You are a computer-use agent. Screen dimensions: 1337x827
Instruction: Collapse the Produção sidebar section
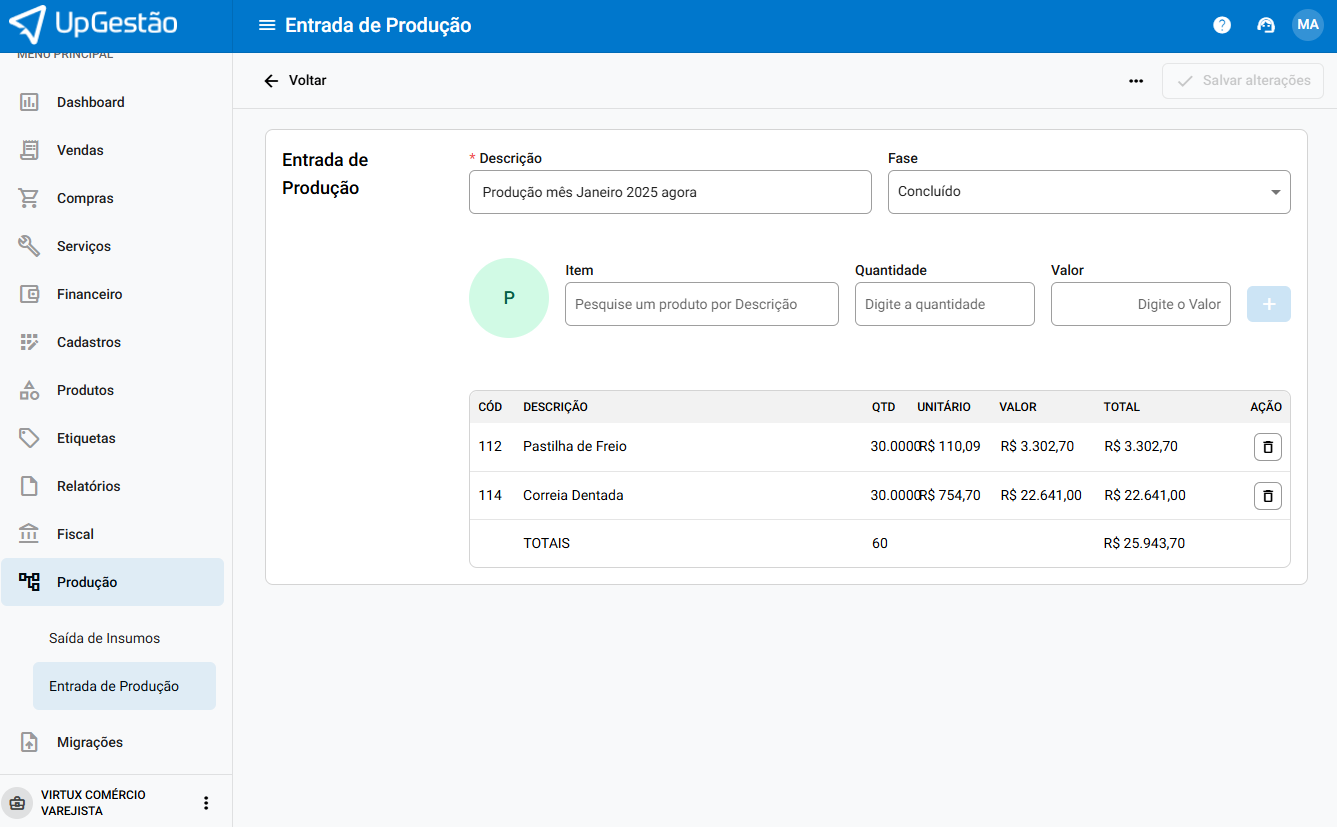click(112, 582)
